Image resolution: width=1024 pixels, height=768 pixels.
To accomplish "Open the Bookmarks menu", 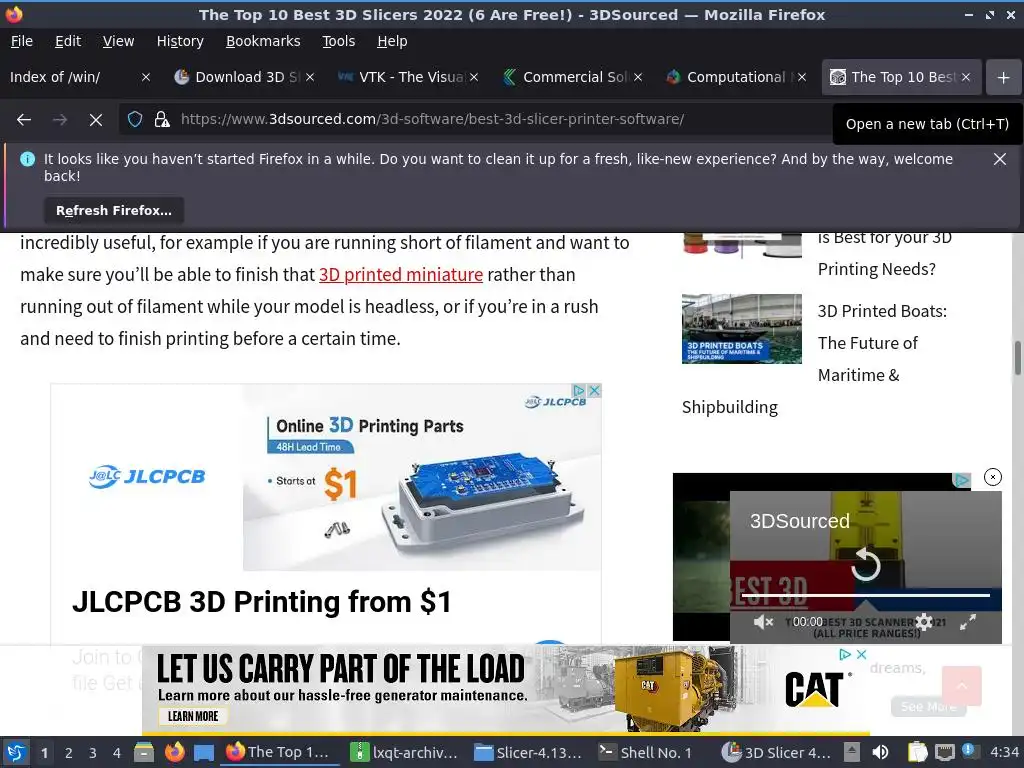I will pyautogui.click(x=263, y=41).
